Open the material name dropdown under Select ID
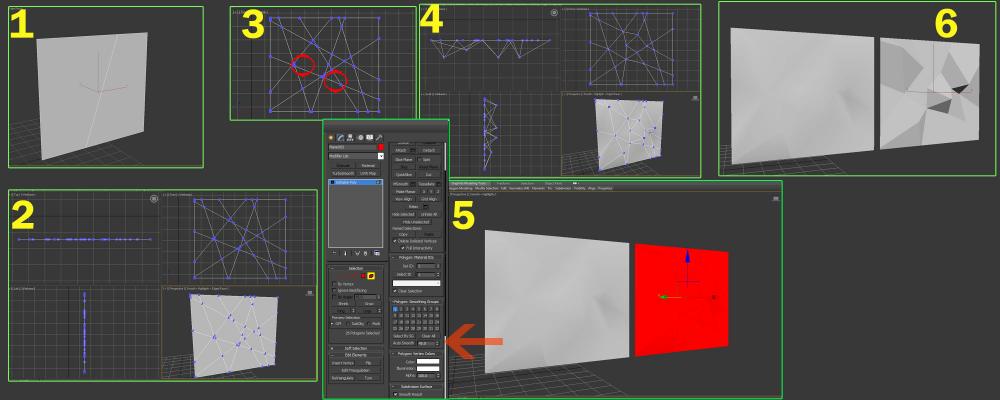This screenshot has height=400, width=1000. 416,283
